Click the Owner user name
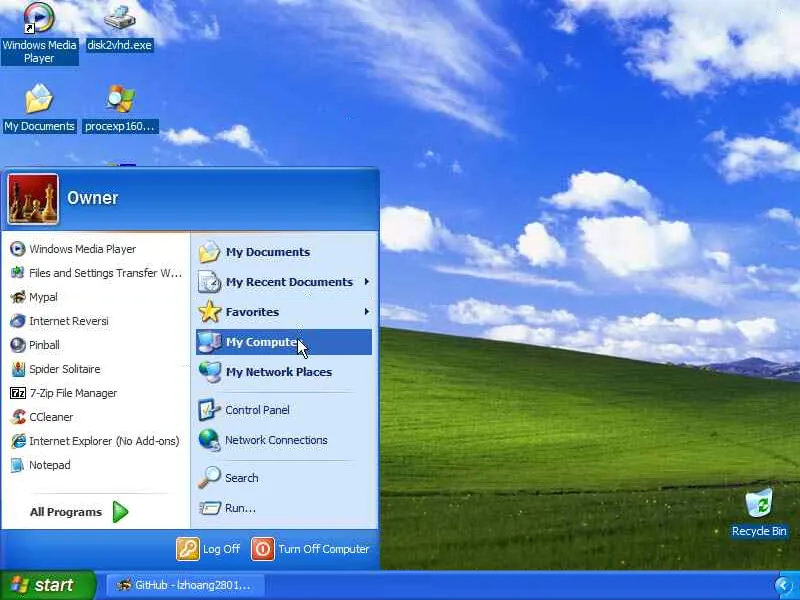Screen dimensions: 800x600 point(92,198)
